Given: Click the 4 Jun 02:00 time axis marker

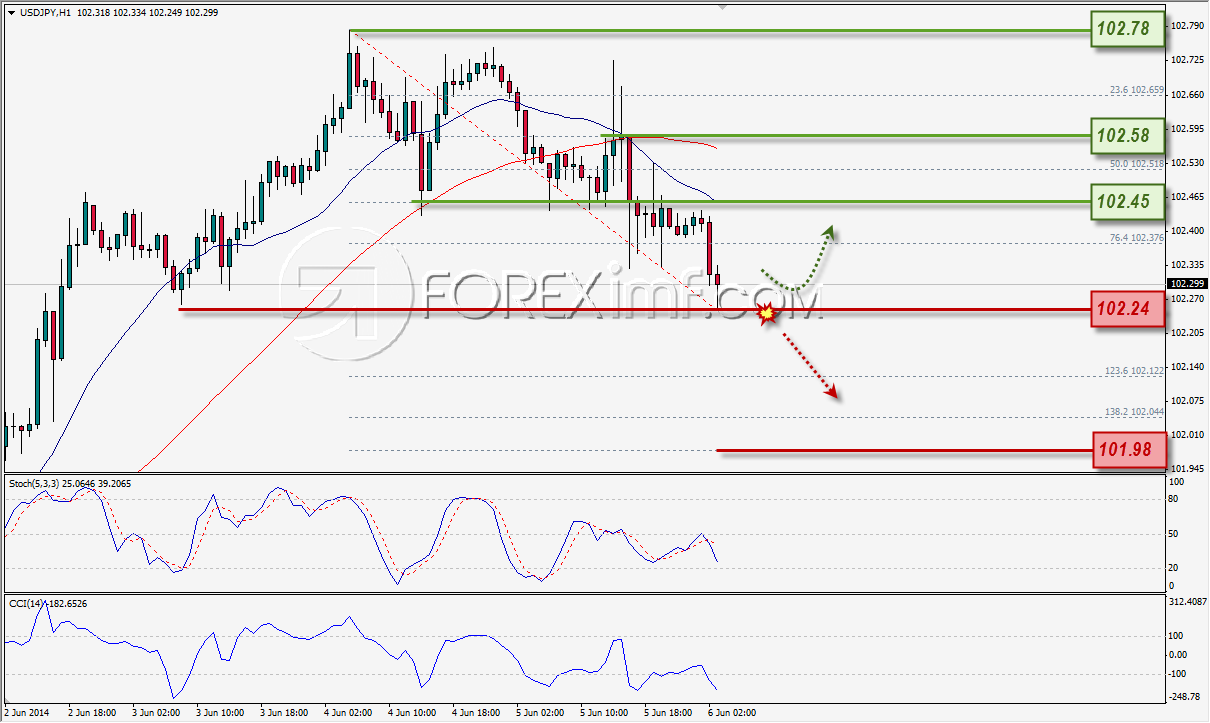Looking at the screenshot, I should [x=351, y=713].
